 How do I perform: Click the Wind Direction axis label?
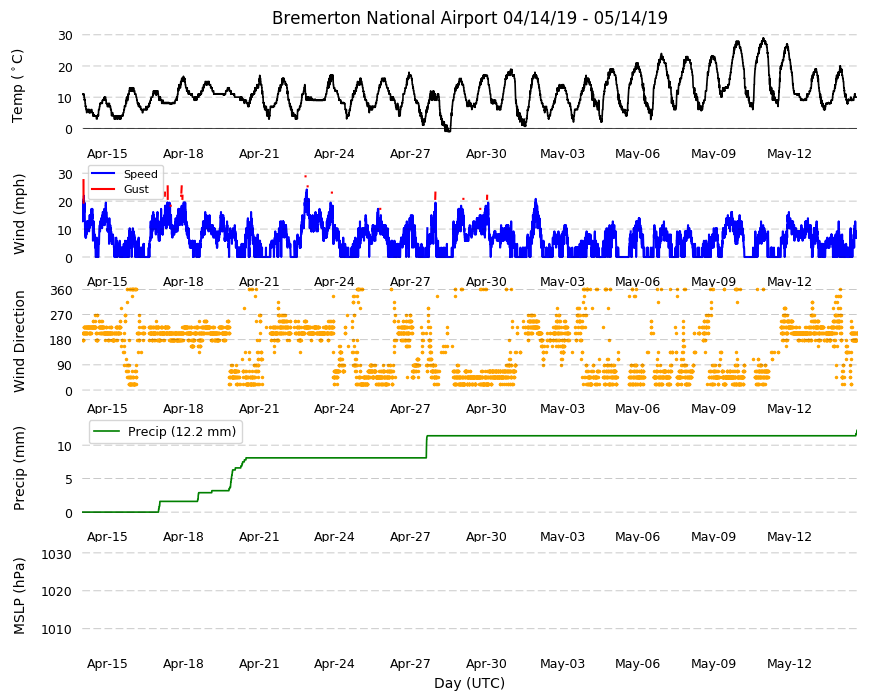tap(19, 342)
